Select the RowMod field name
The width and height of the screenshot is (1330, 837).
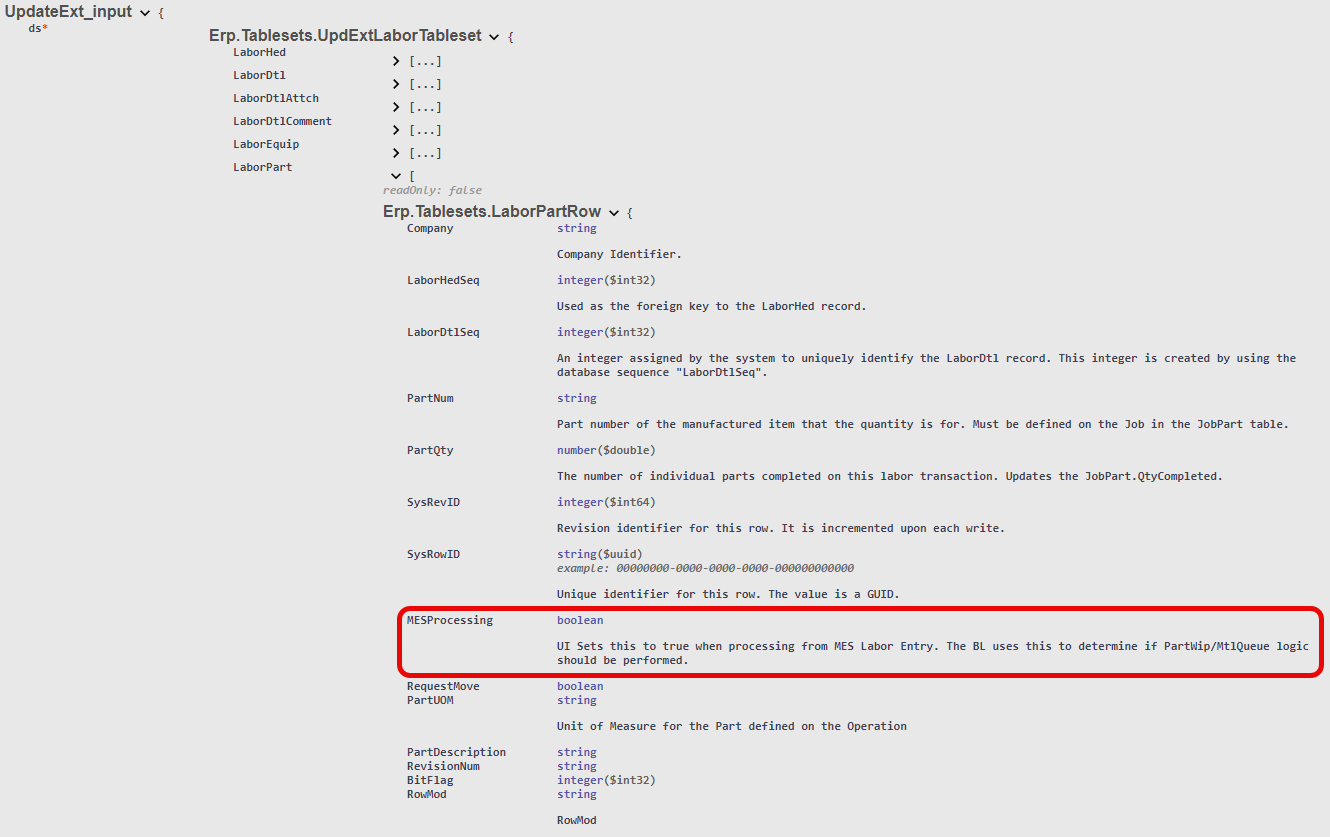click(427, 794)
